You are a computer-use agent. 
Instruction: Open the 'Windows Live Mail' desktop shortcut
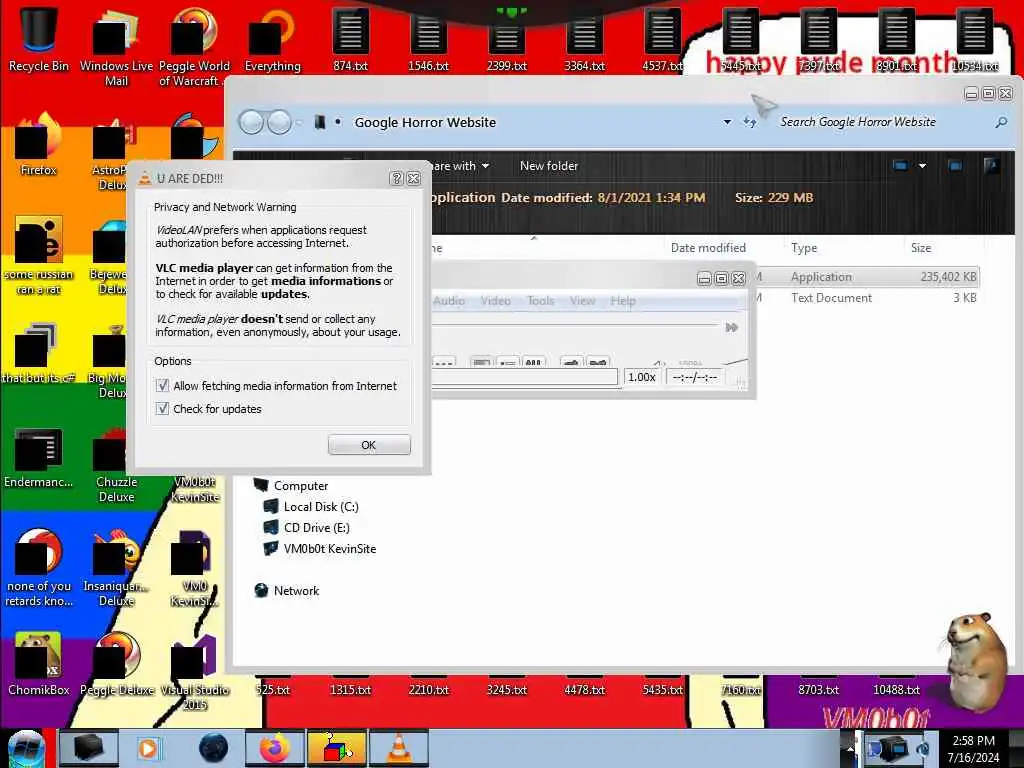116,46
